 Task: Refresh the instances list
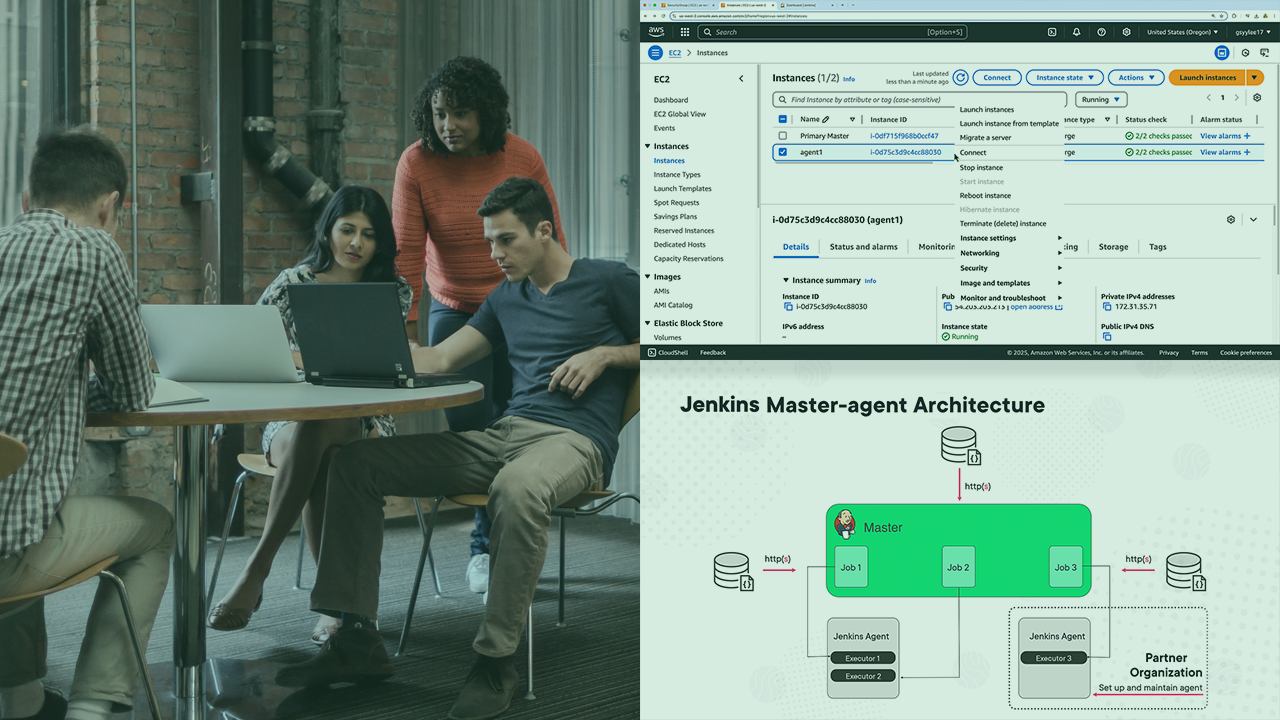tap(960, 77)
